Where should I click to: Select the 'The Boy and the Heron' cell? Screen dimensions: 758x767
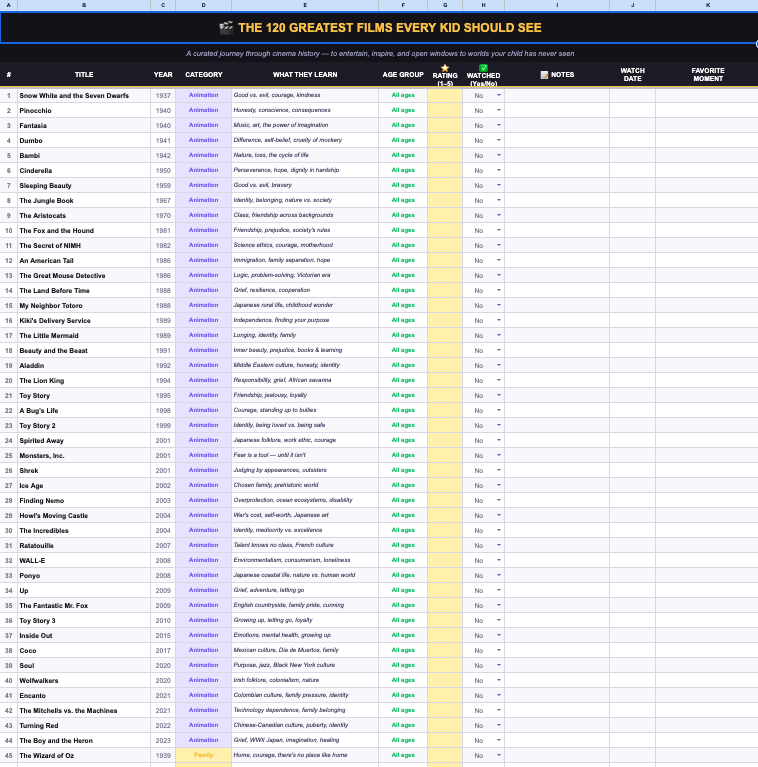pos(84,740)
